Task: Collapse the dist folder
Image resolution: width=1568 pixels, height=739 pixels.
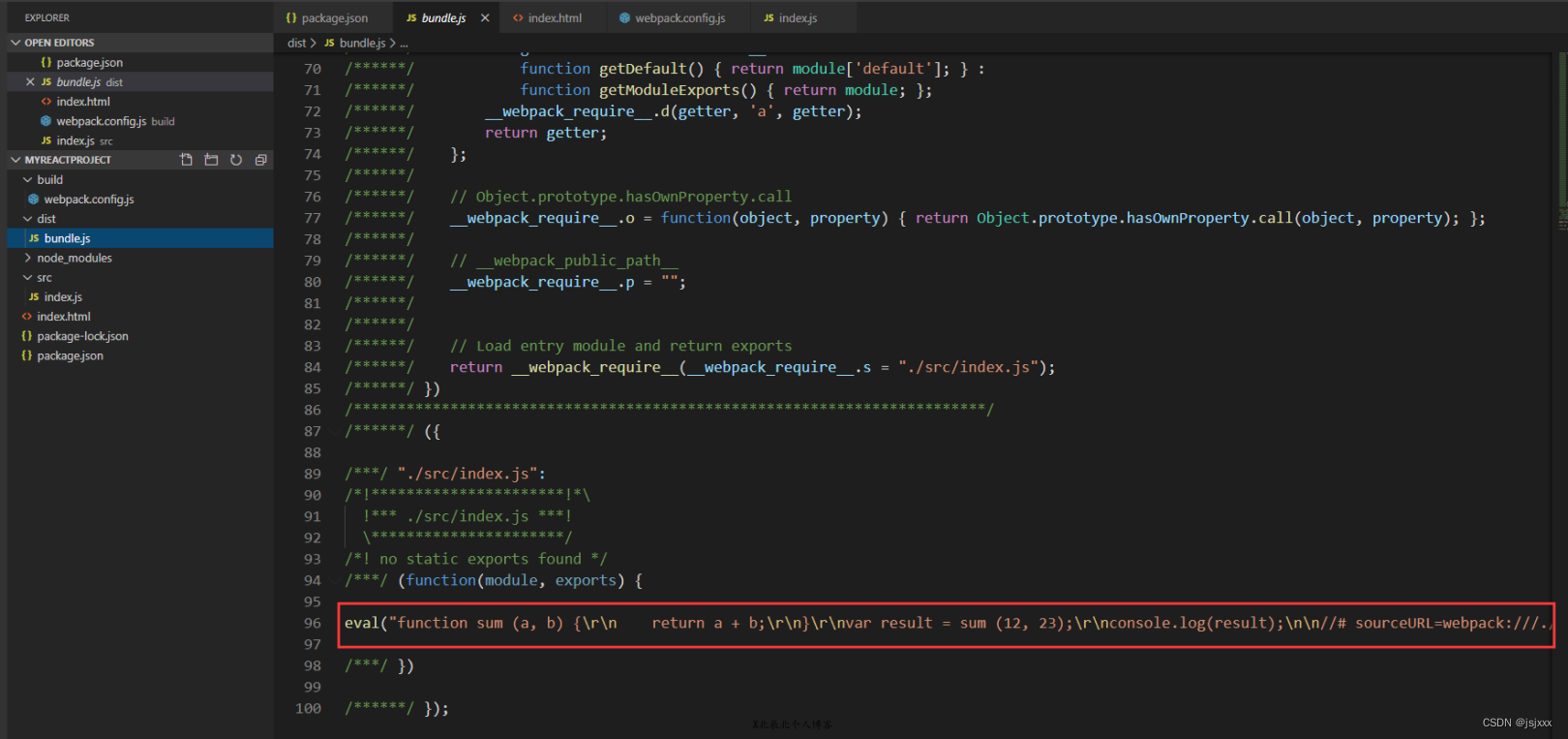Action: pyautogui.click(x=28, y=219)
